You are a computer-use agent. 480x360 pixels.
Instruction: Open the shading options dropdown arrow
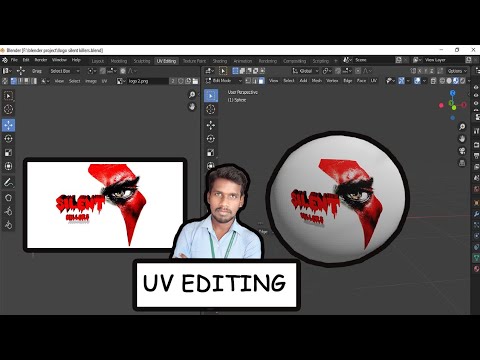pos(469,81)
